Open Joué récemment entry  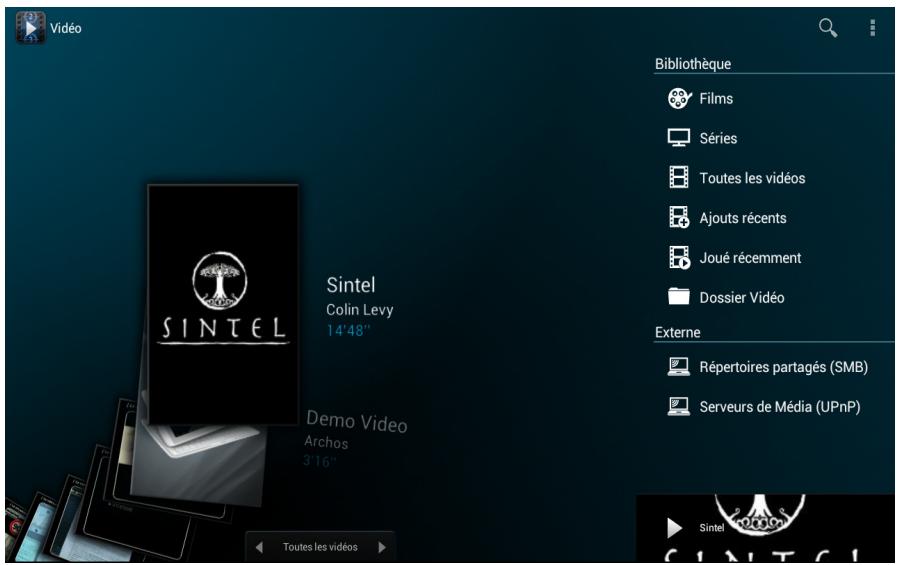tap(773, 258)
